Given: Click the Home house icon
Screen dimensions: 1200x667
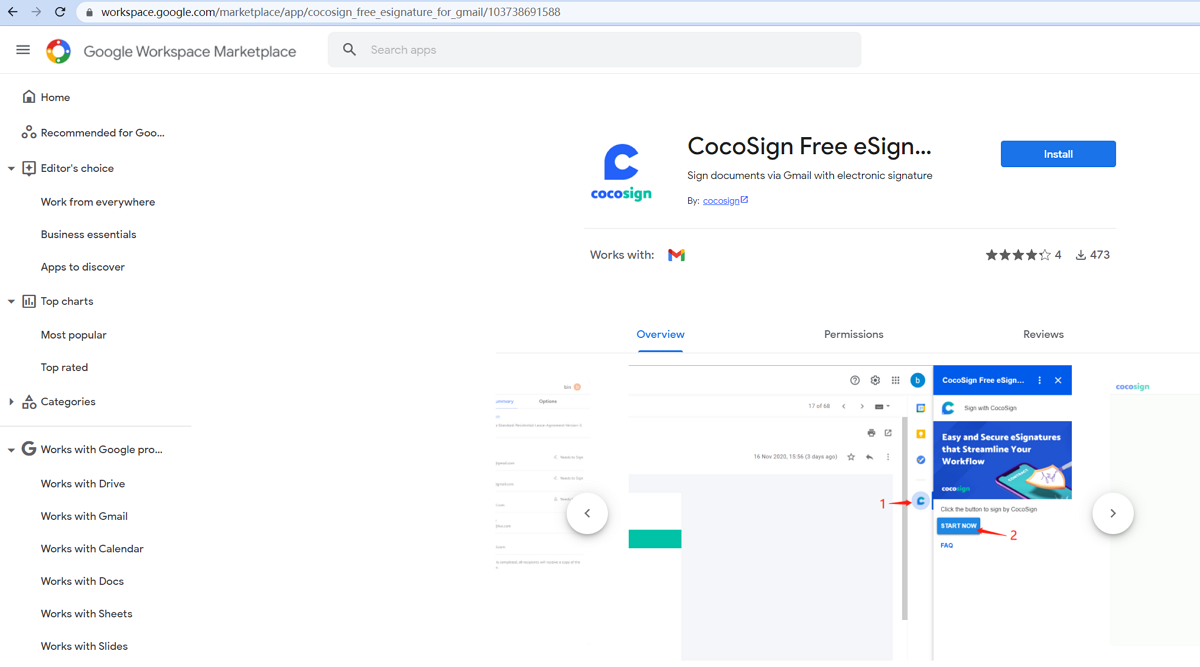Looking at the screenshot, I should (x=29, y=97).
